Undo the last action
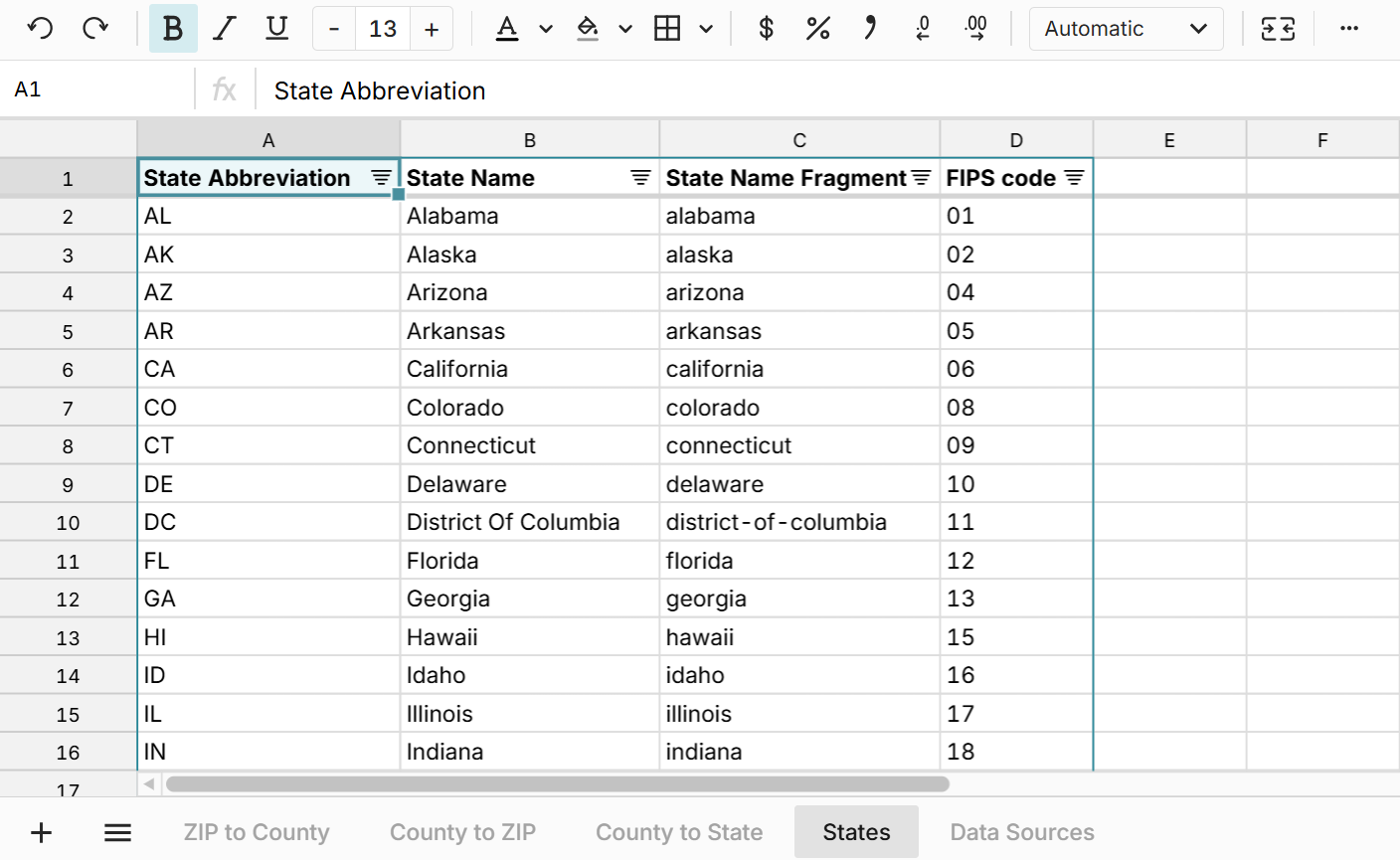 pyautogui.click(x=40, y=28)
